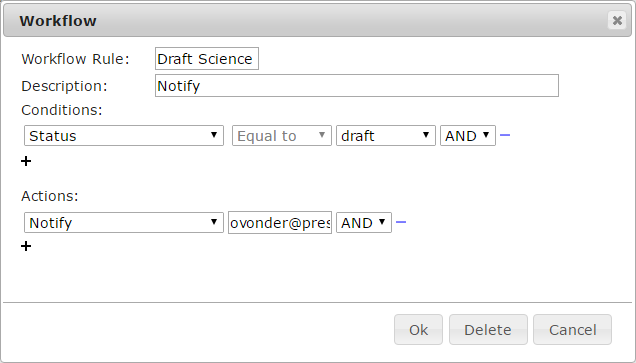Open the Equal to operator dropdown

281,135
